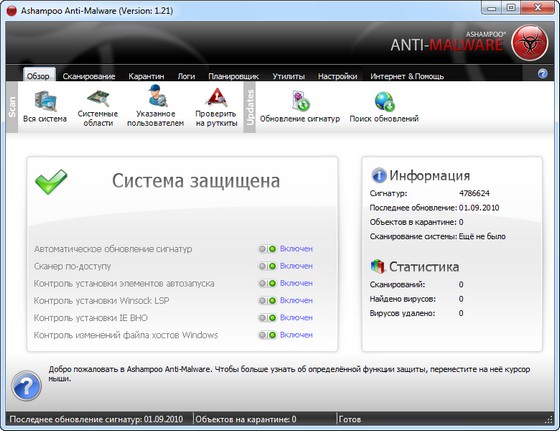Click the large question mark help icon
This screenshot has width=560, height=431.
[x=27, y=386]
